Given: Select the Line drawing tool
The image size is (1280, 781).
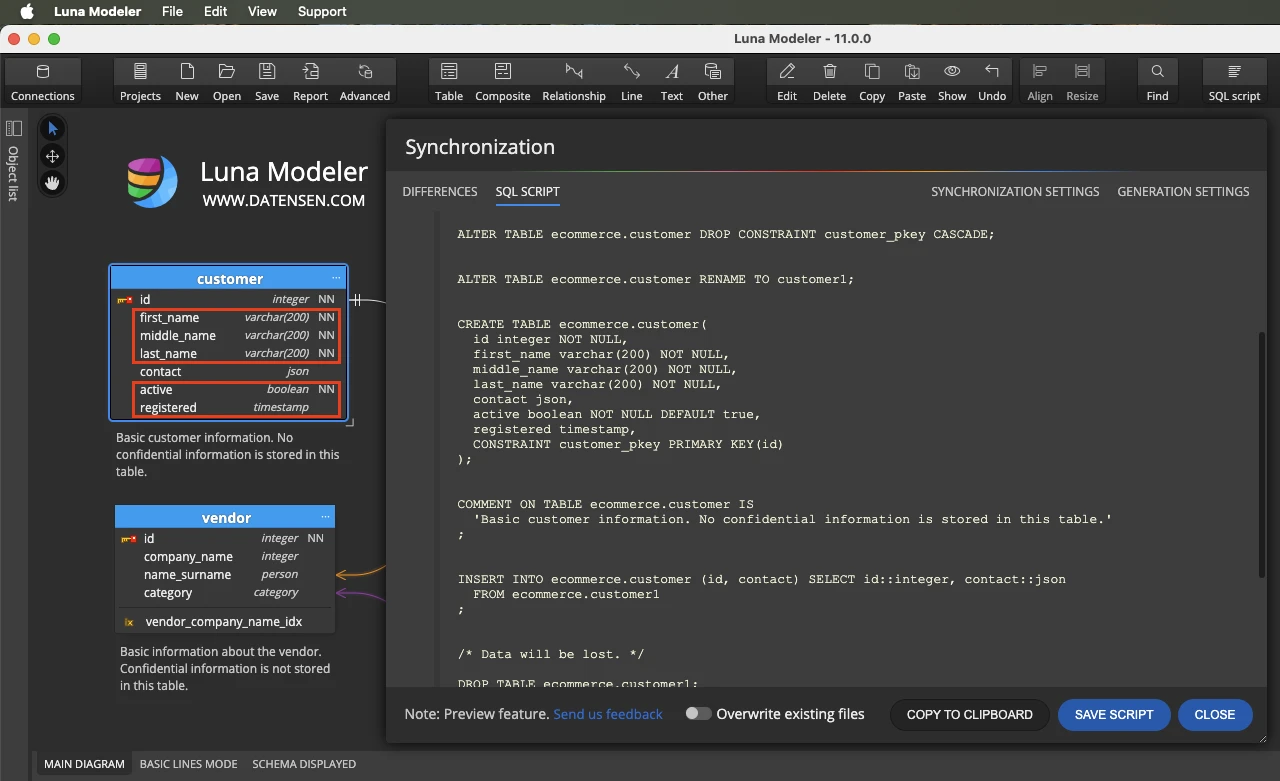Looking at the screenshot, I should [632, 81].
